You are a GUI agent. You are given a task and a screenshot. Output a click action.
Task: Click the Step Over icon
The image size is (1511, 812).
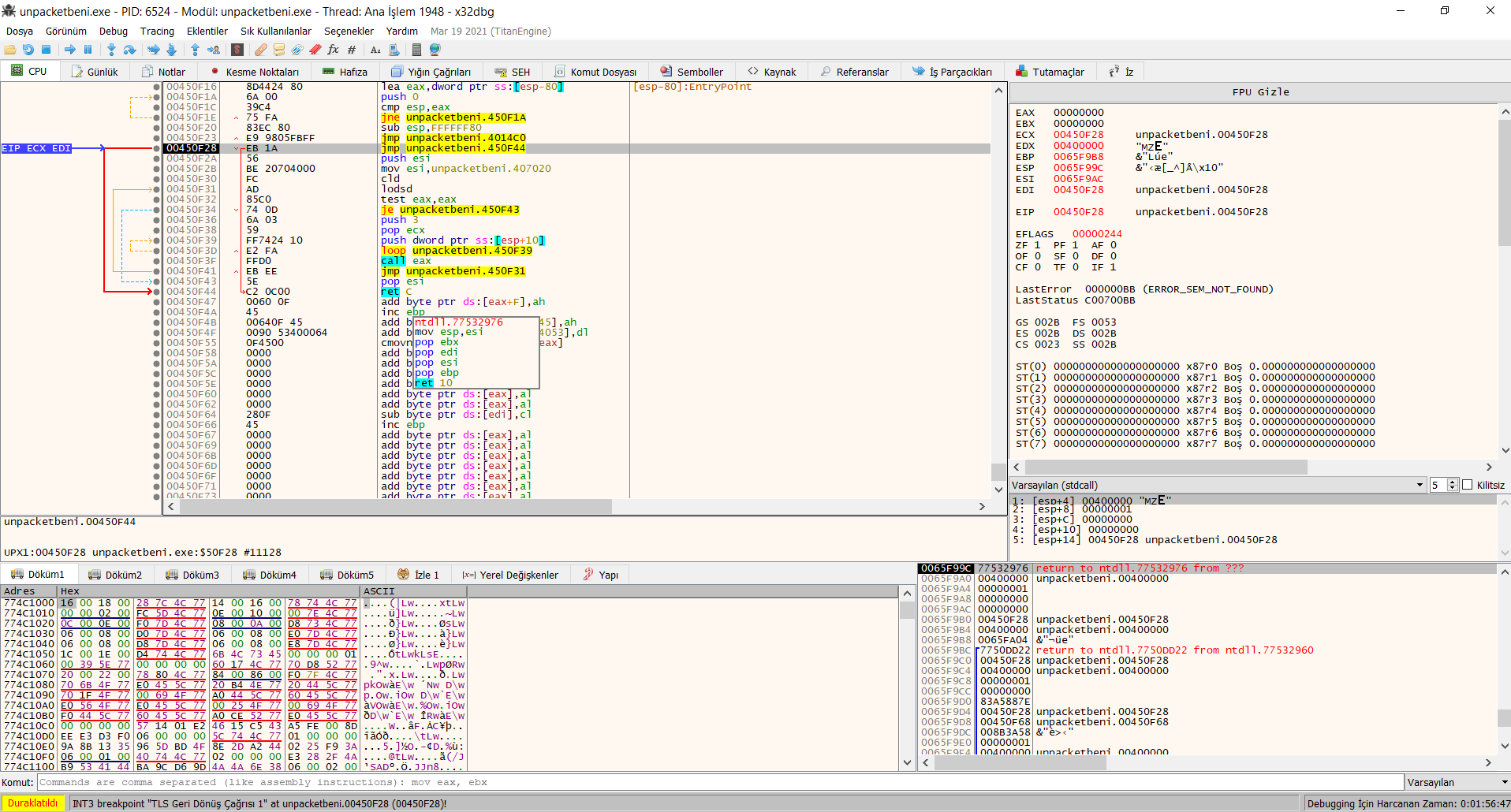tap(129, 50)
